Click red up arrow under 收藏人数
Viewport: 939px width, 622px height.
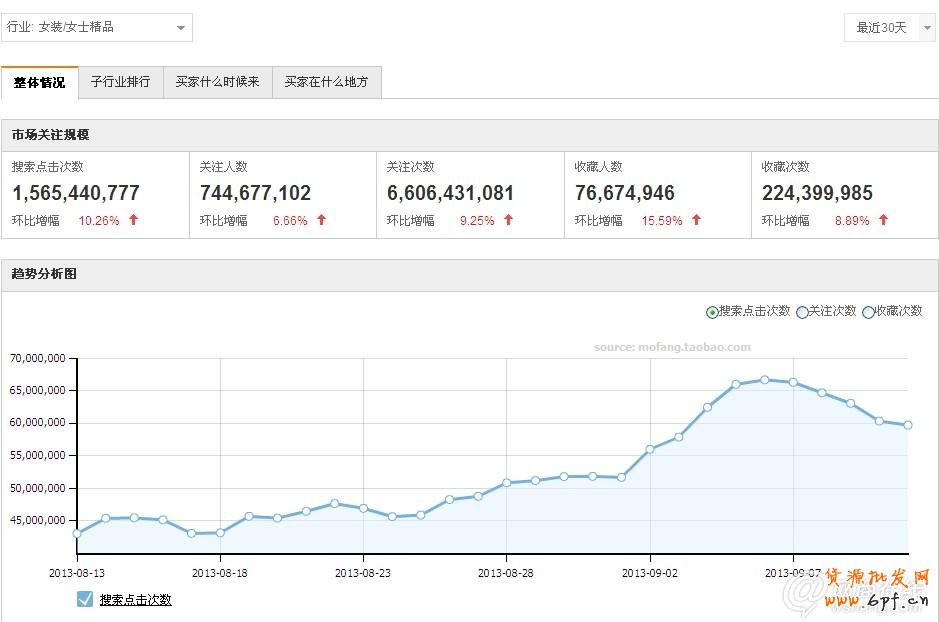[696, 220]
